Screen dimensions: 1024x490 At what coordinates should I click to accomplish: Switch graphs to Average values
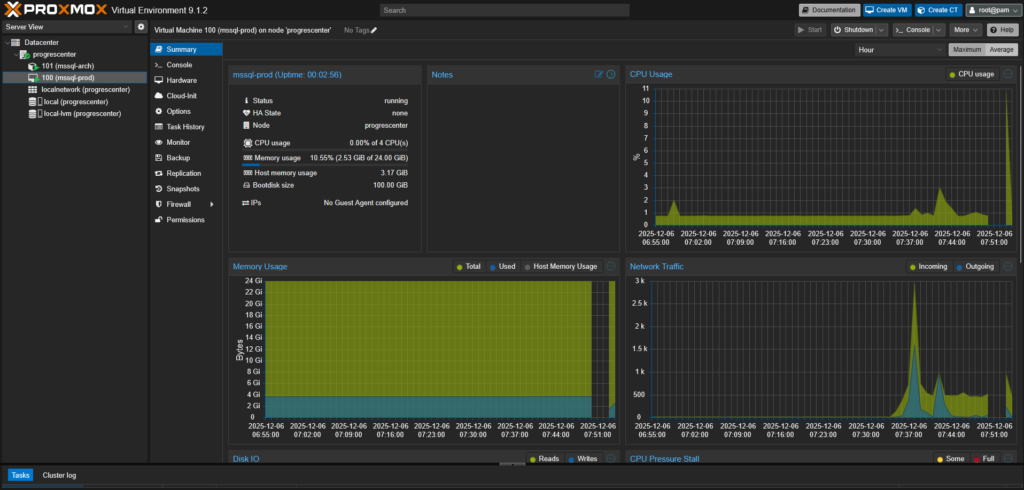(1001, 49)
